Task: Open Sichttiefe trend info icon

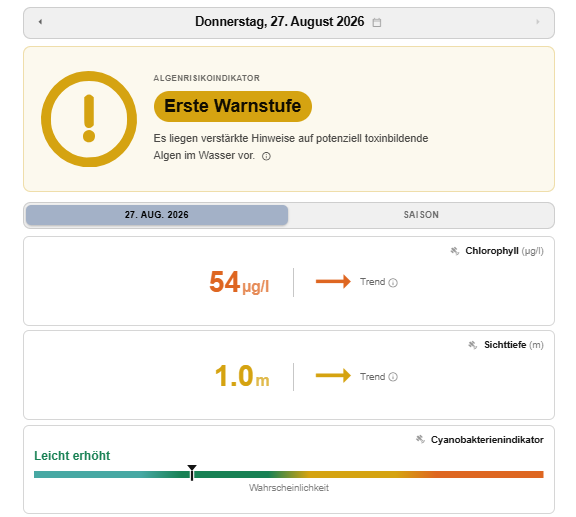Action: click(393, 377)
